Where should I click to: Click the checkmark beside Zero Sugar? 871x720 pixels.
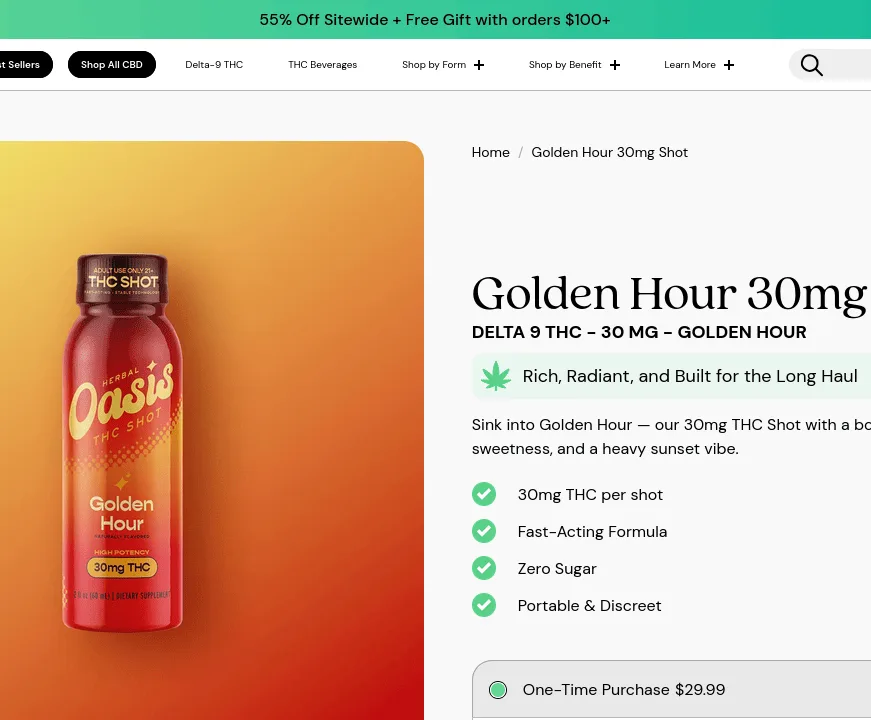[x=484, y=568]
